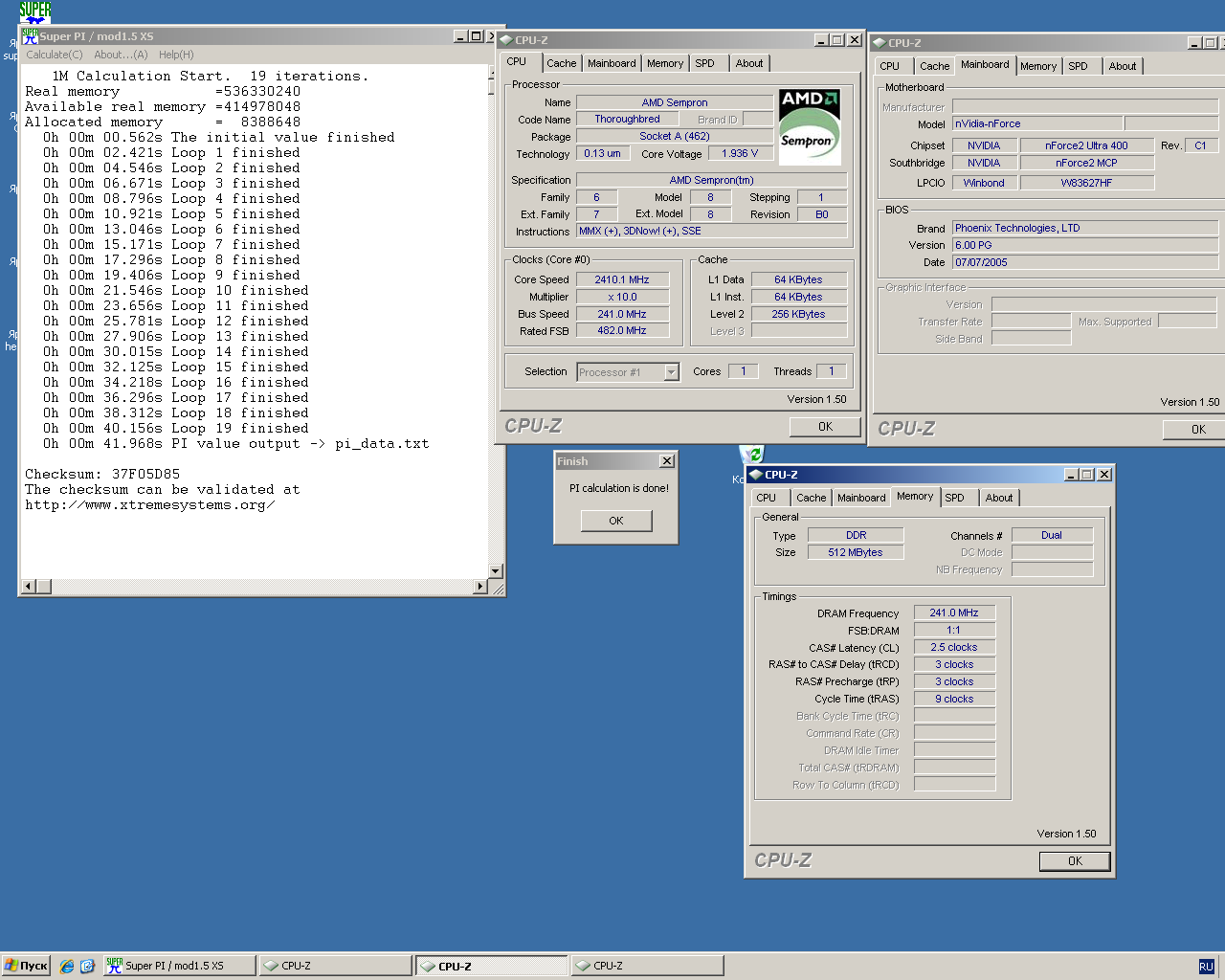The height and width of the screenshot is (980, 1225).
Task: Minimize the Super PI window
Action: [x=460, y=36]
